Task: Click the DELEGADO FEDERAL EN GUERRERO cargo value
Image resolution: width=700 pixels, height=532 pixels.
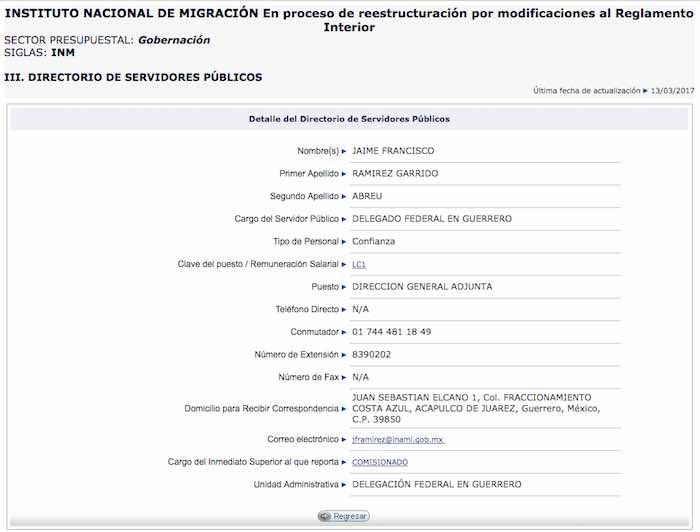Action: pos(432,218)
